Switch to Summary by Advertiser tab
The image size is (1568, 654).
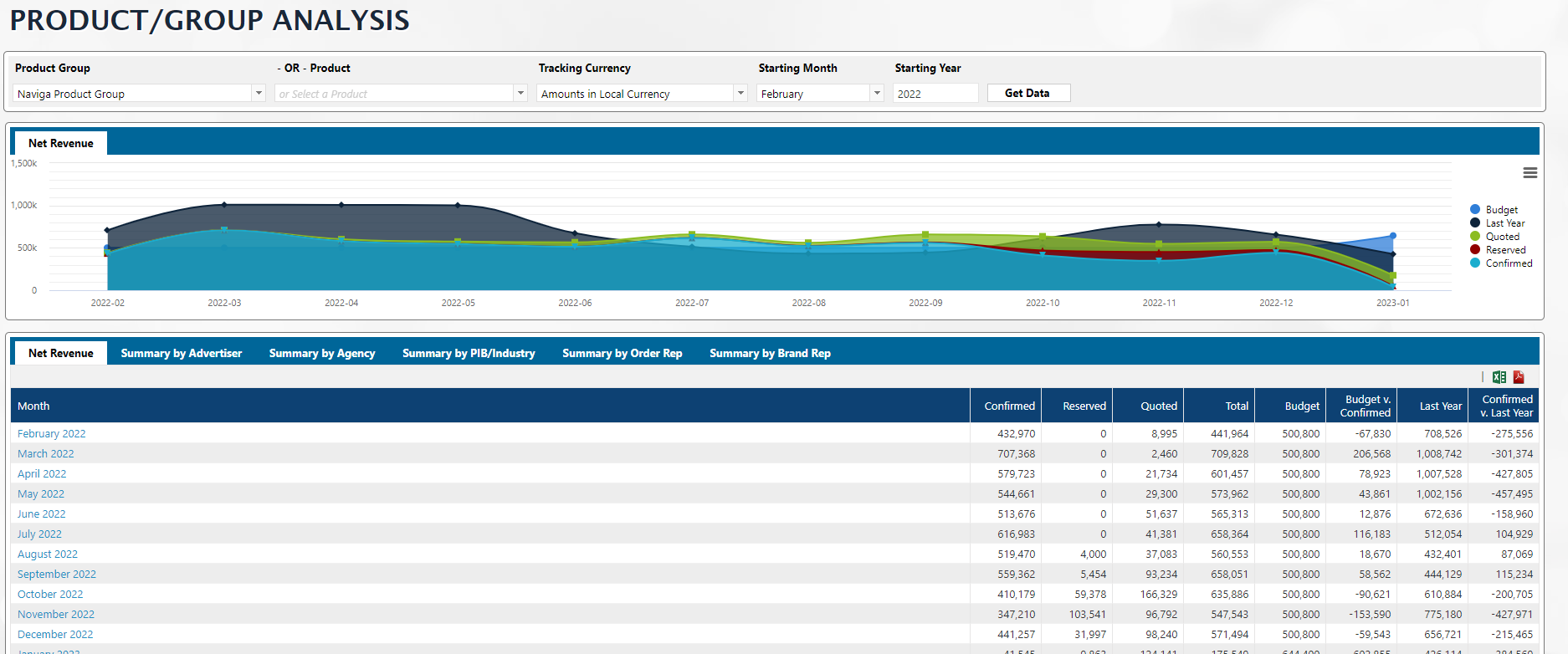181,354
